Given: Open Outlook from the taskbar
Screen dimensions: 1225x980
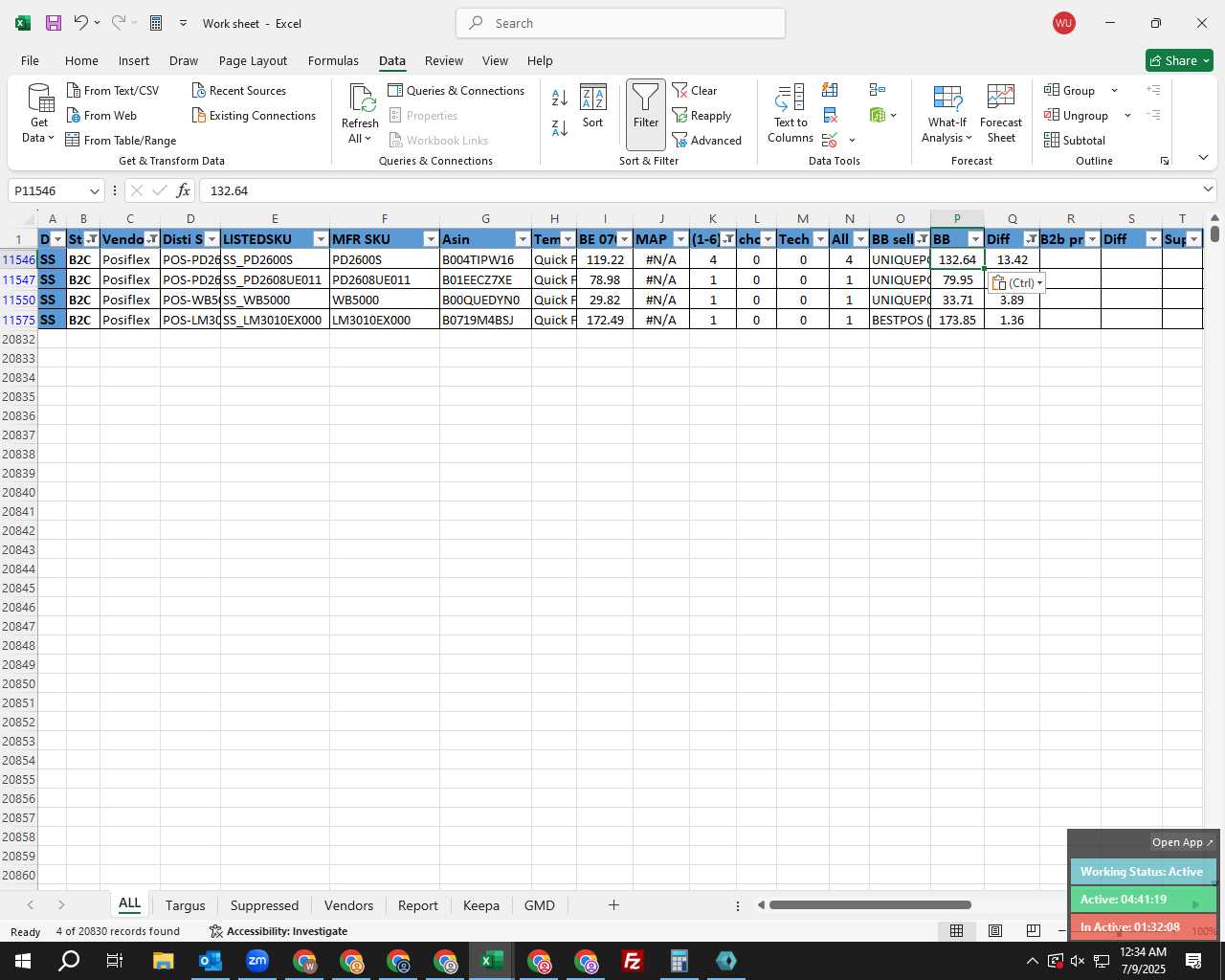Looking at the screenshot, I should [211, 961].
